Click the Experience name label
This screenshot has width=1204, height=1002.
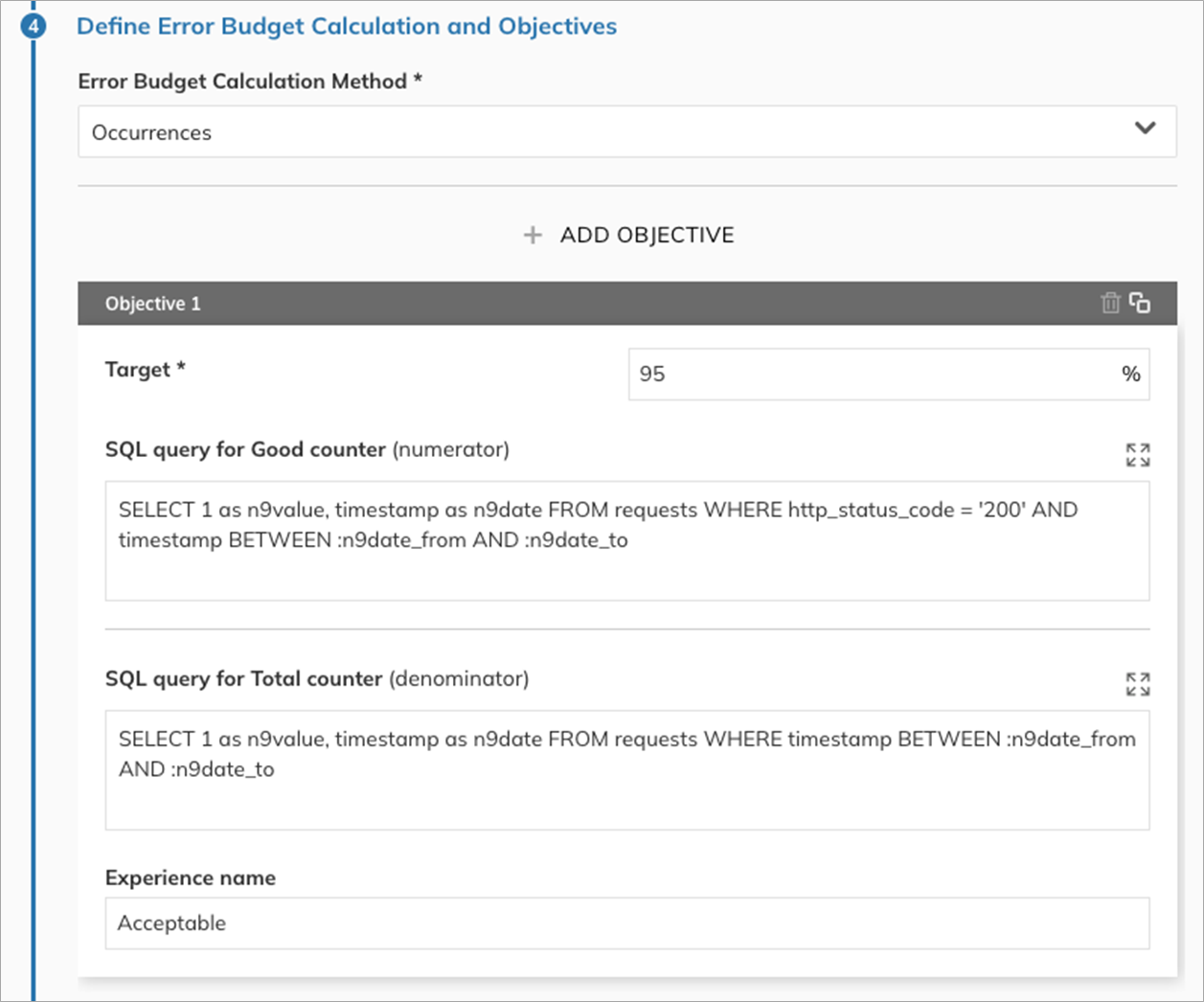191,878
